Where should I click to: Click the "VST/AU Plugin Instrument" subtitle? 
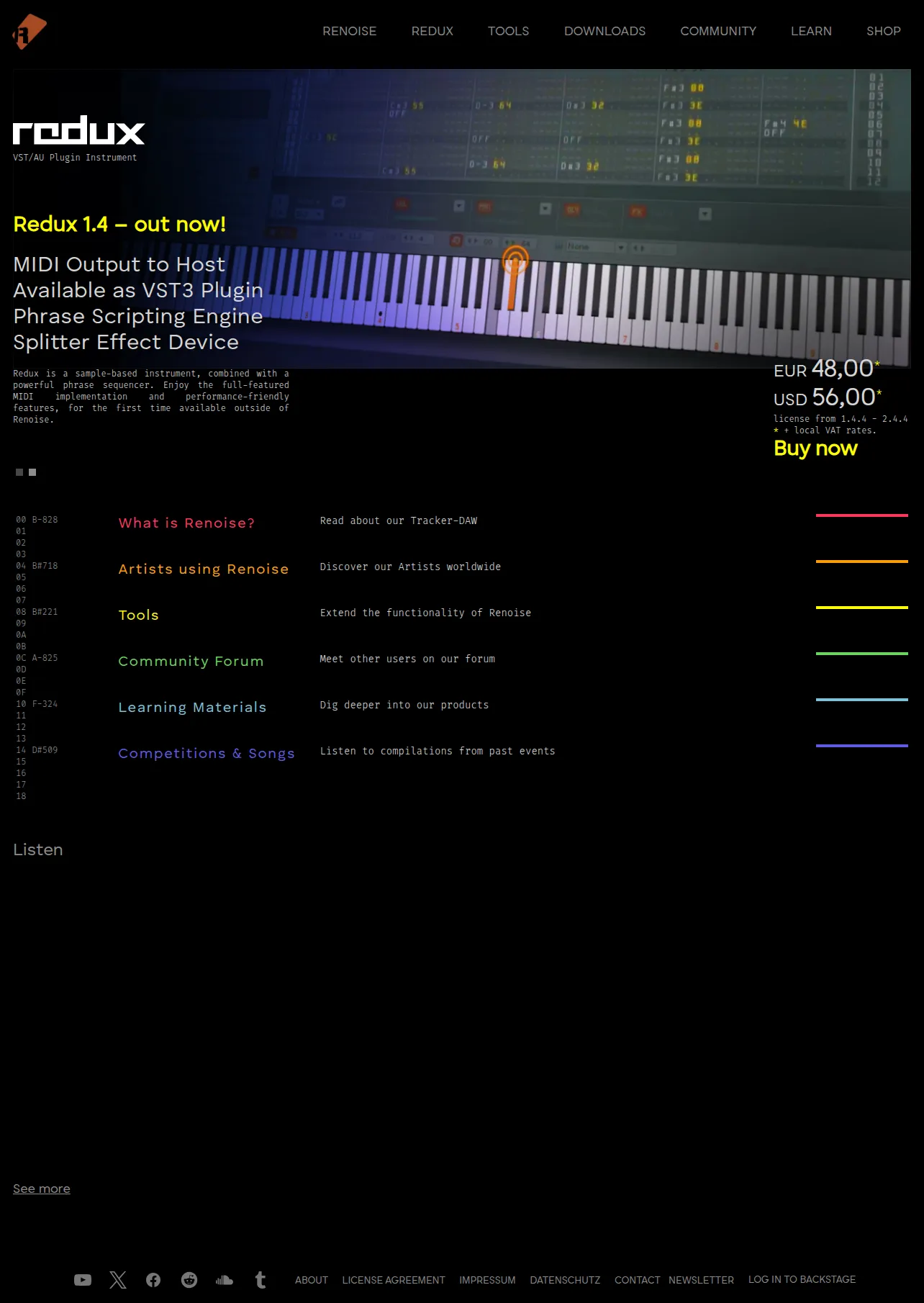[75, 158]
